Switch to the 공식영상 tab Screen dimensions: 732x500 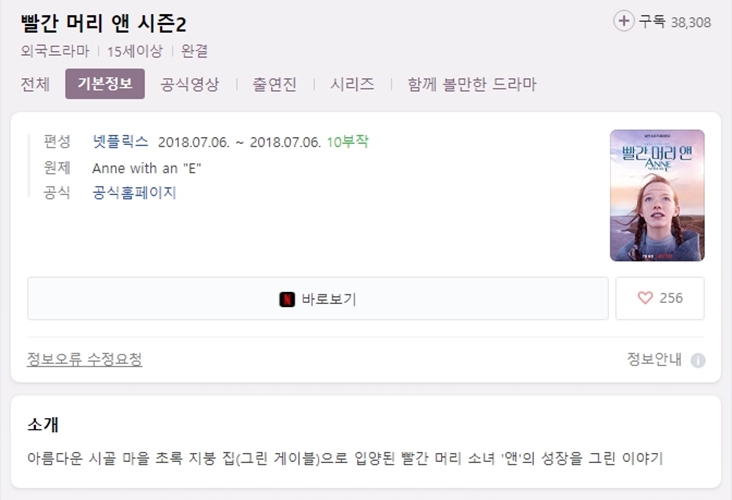click(190, 84)
